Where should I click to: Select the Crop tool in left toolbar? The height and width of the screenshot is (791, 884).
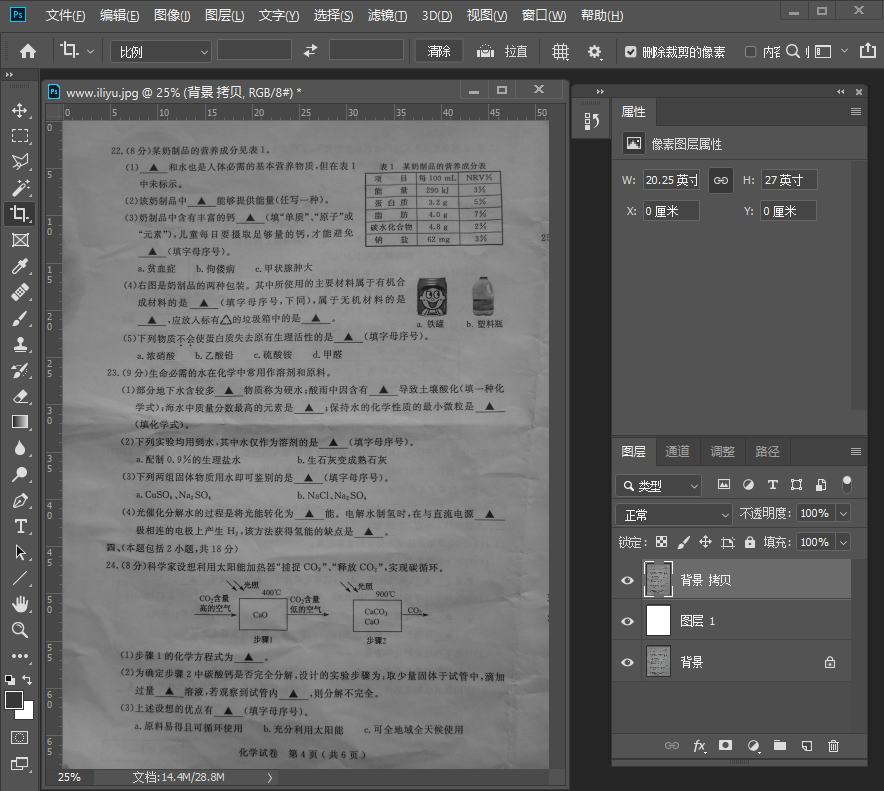(x=20, y=214)
